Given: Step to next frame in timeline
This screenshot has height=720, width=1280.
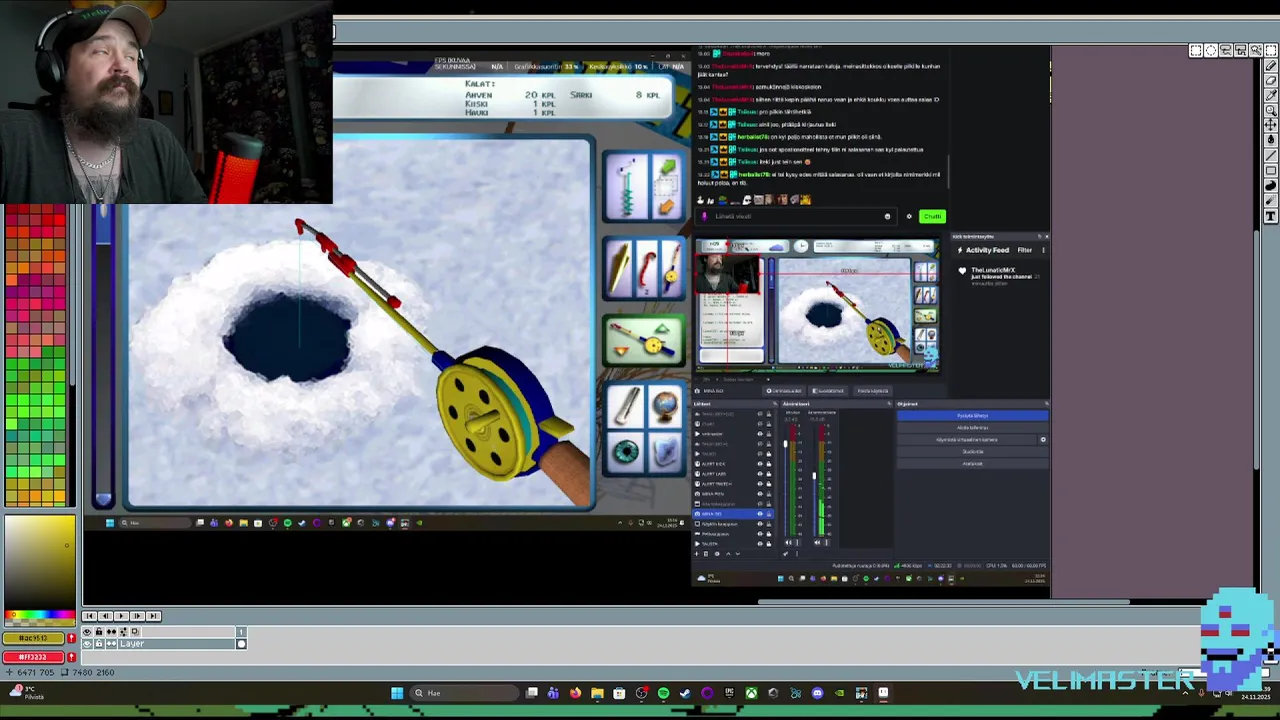Looking at the screenshot, I should pyautogui.click(x=137, y=616).
